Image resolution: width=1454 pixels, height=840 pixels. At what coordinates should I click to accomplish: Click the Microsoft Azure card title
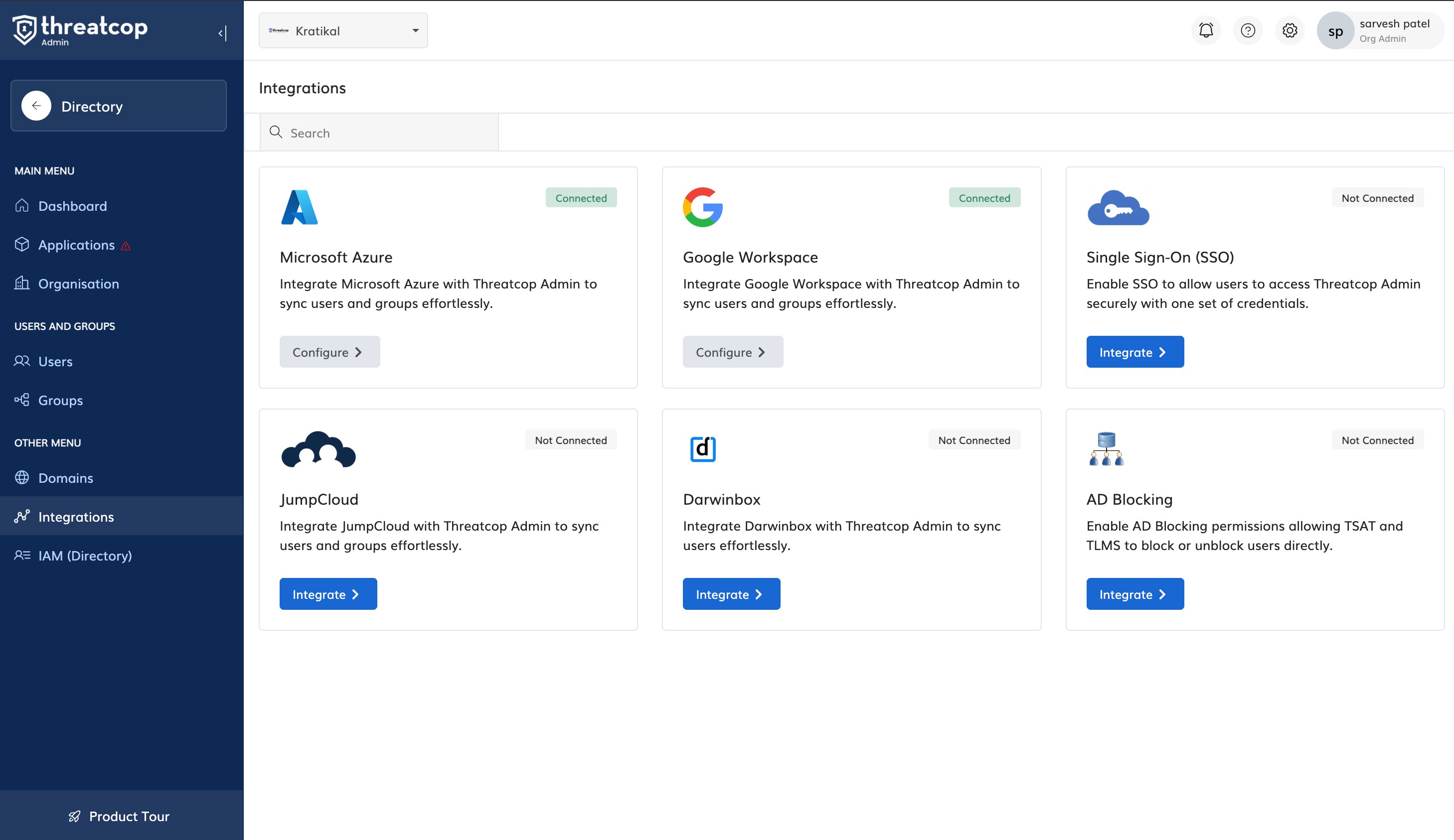tap(336, 257)
